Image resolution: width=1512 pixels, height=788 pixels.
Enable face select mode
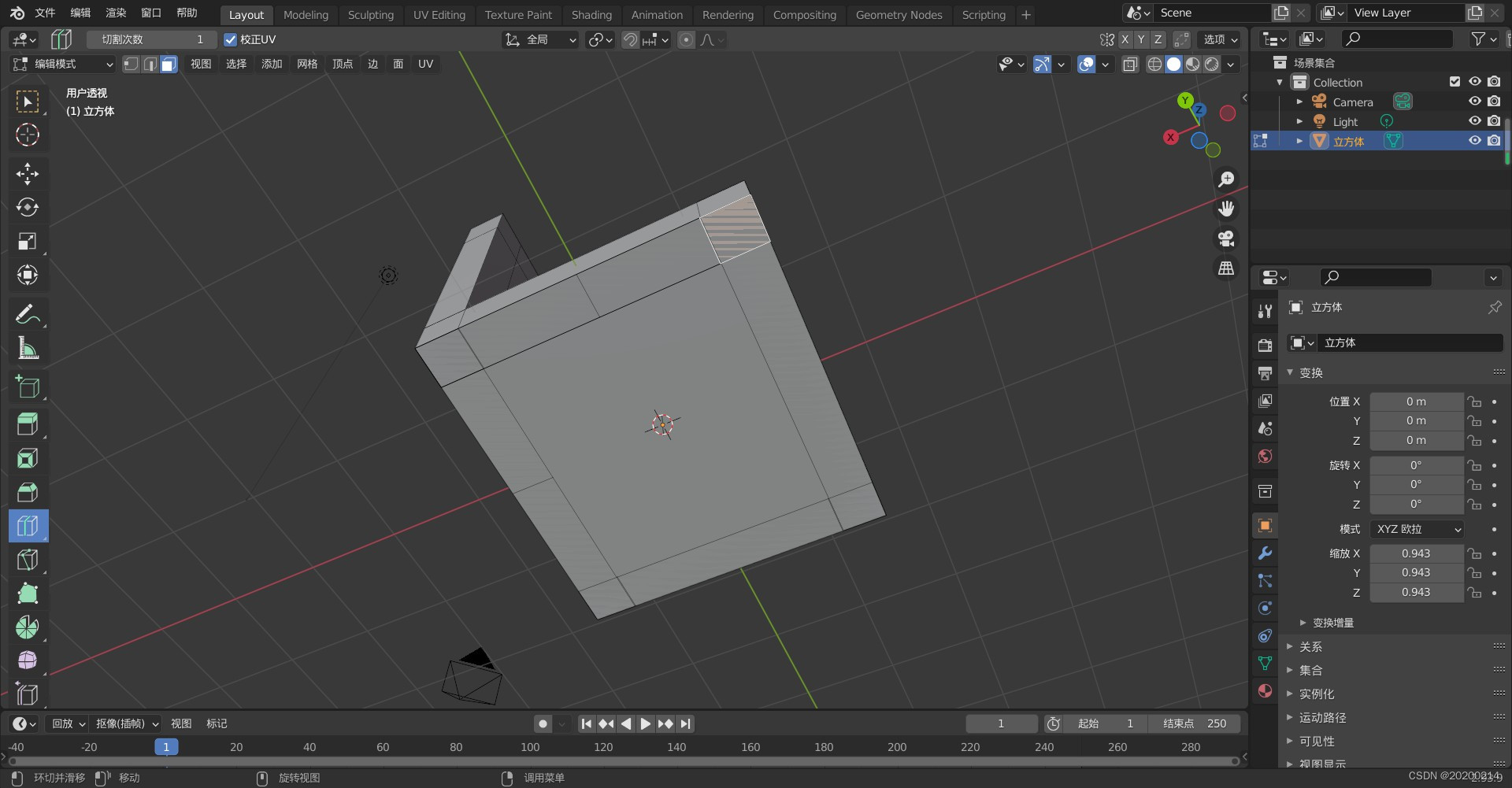pos(169,65)
